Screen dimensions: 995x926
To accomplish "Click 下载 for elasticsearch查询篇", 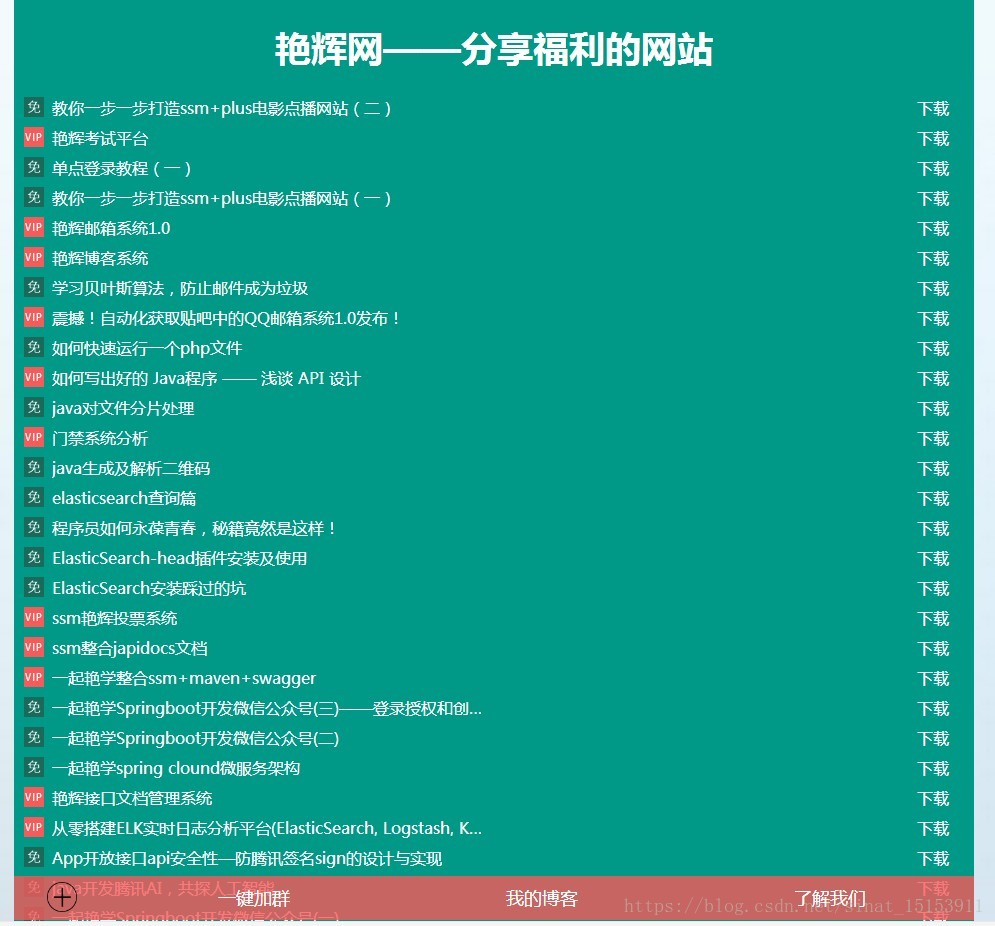I will [933, 498].
